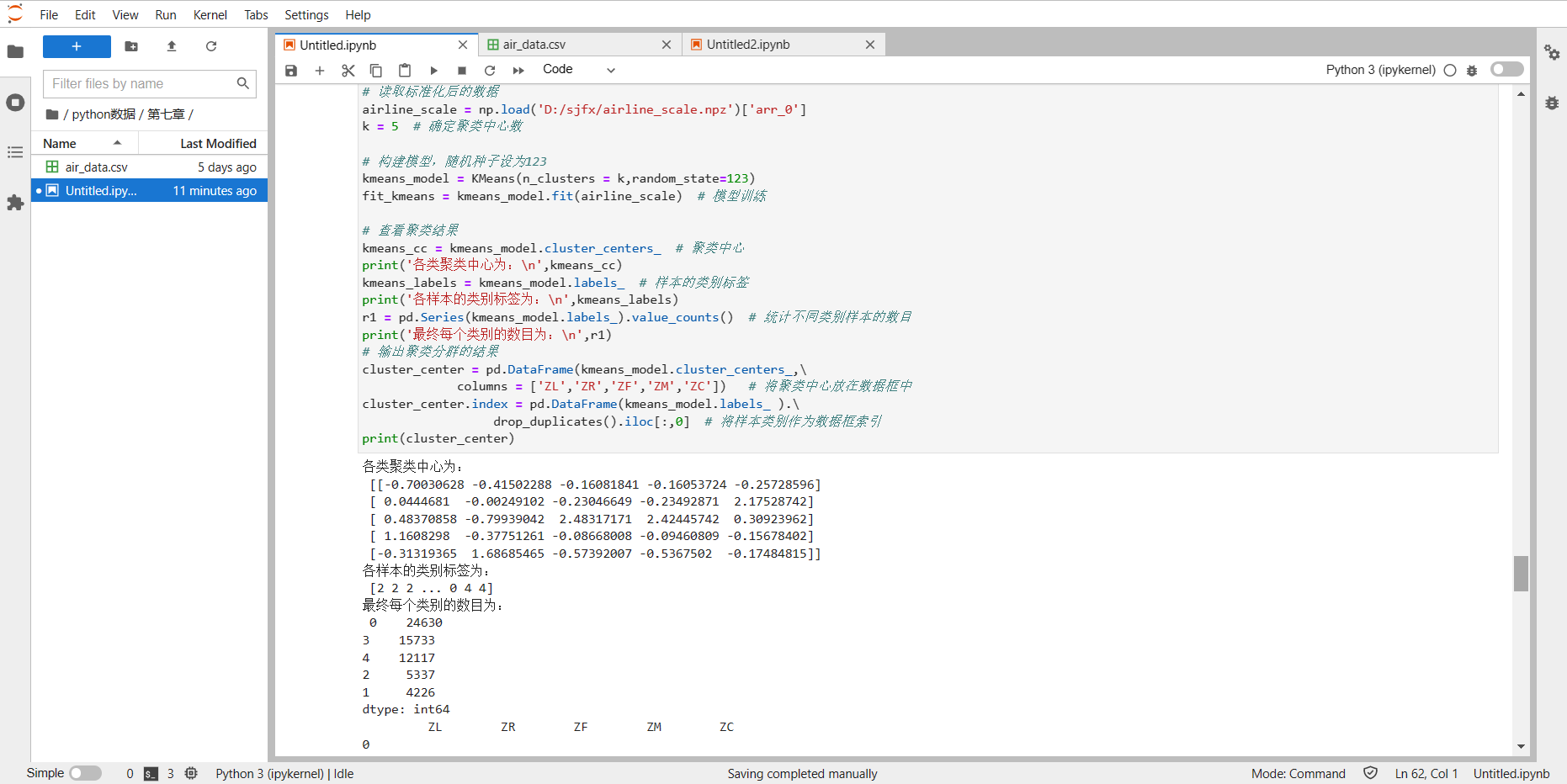The width and height of the screenshot is (1567, 784).
Task: Close the Untitled2.ipynb tab
Action: click(x=870, y=45)
